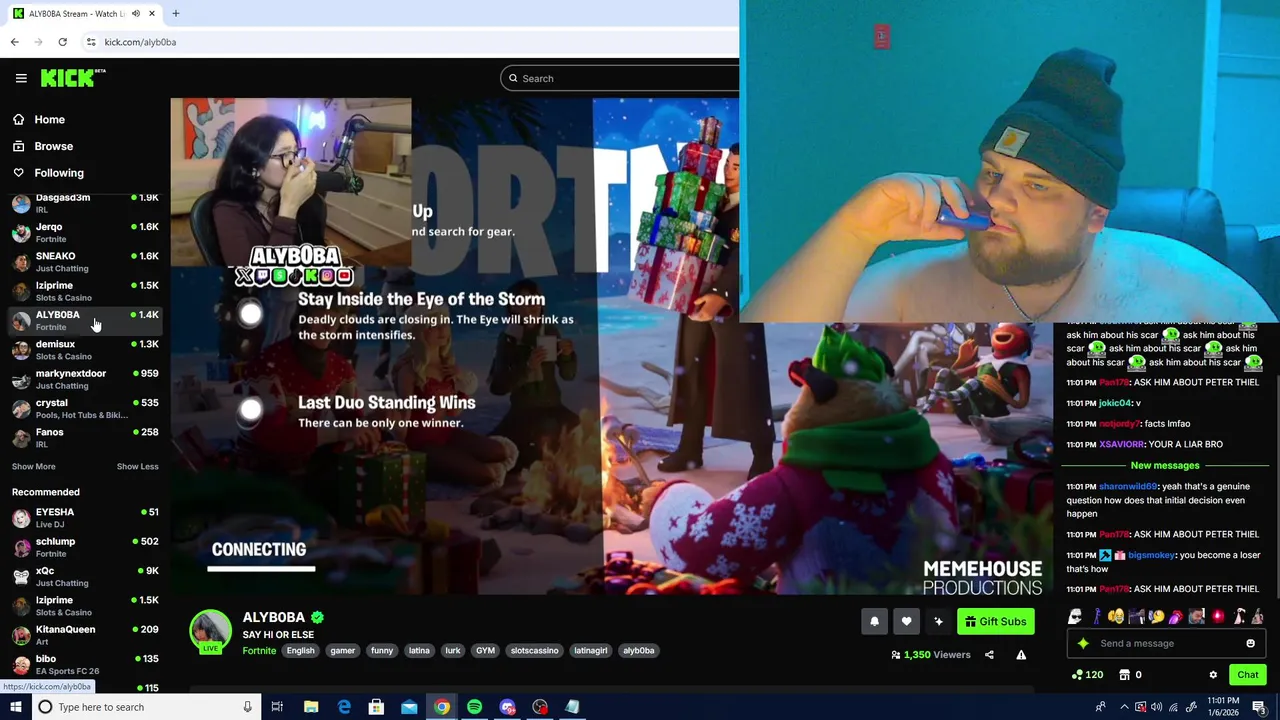Open the Windows Start menu
Screen dimensions: 1280x720
[15, 707]
